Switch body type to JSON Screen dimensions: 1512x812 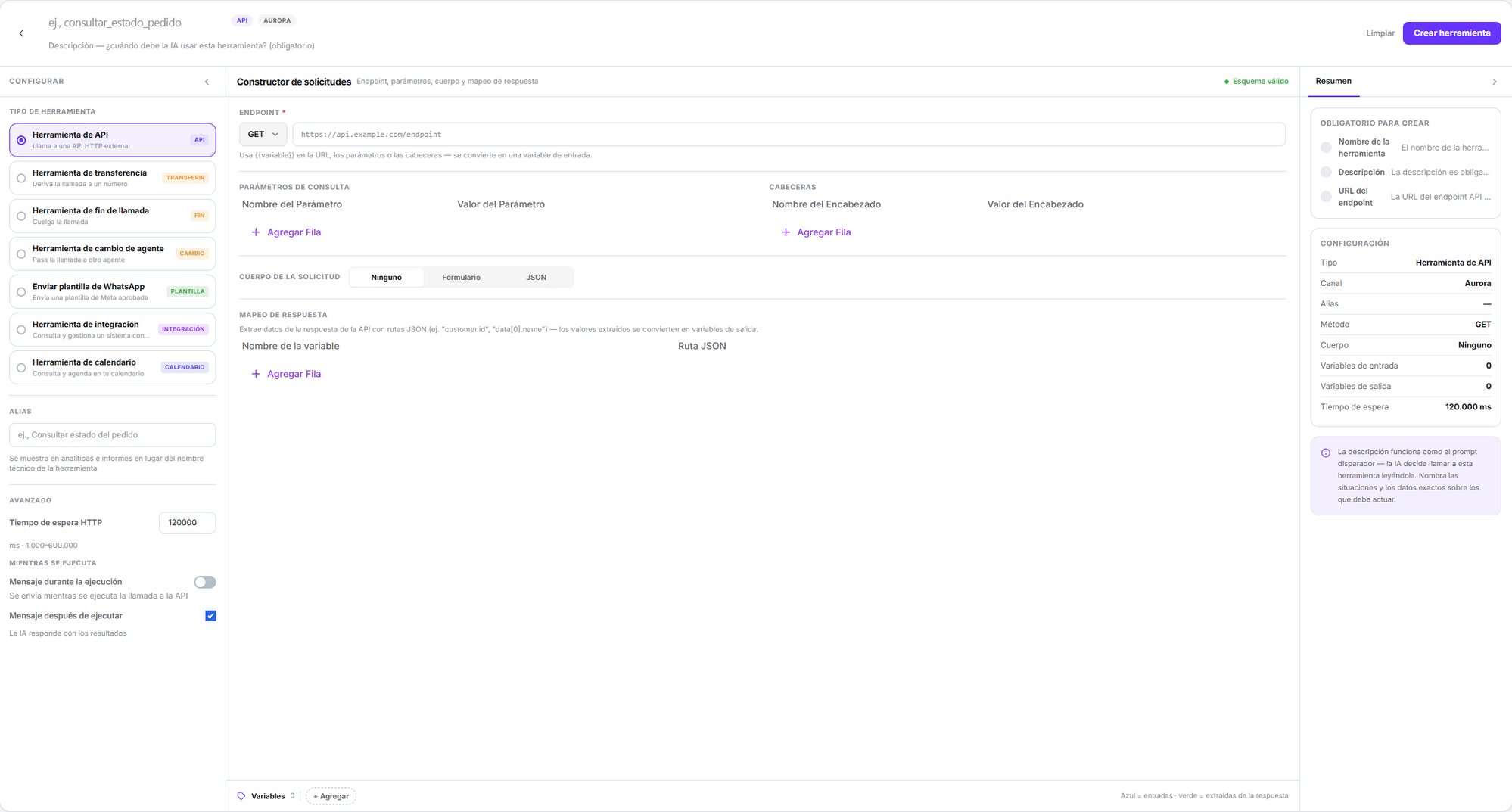536,278
